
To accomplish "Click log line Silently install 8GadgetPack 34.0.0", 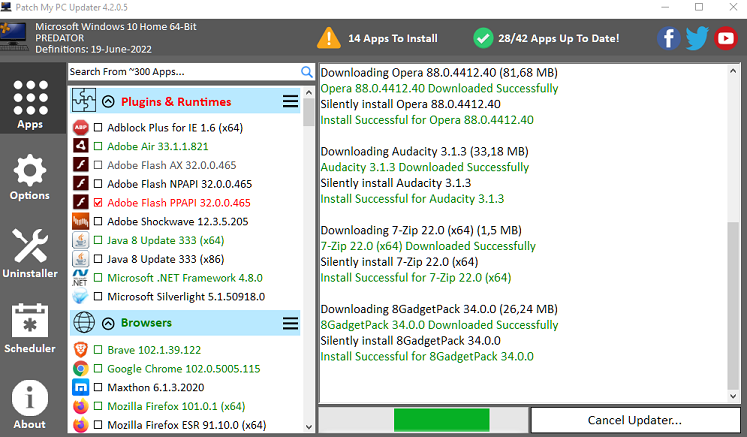I will [x=410, y=341].
